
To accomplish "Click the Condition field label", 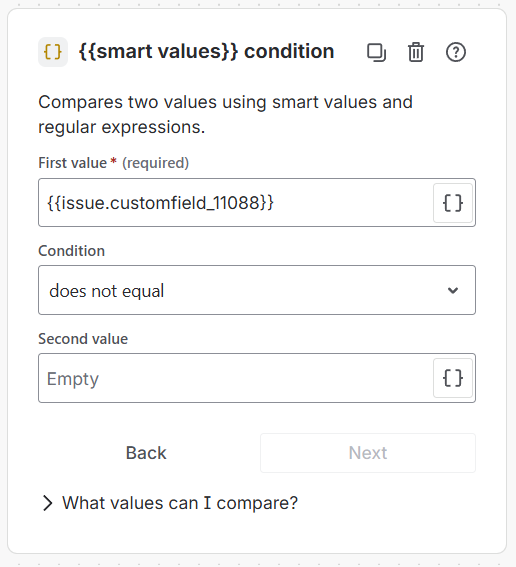I will 72,251.
